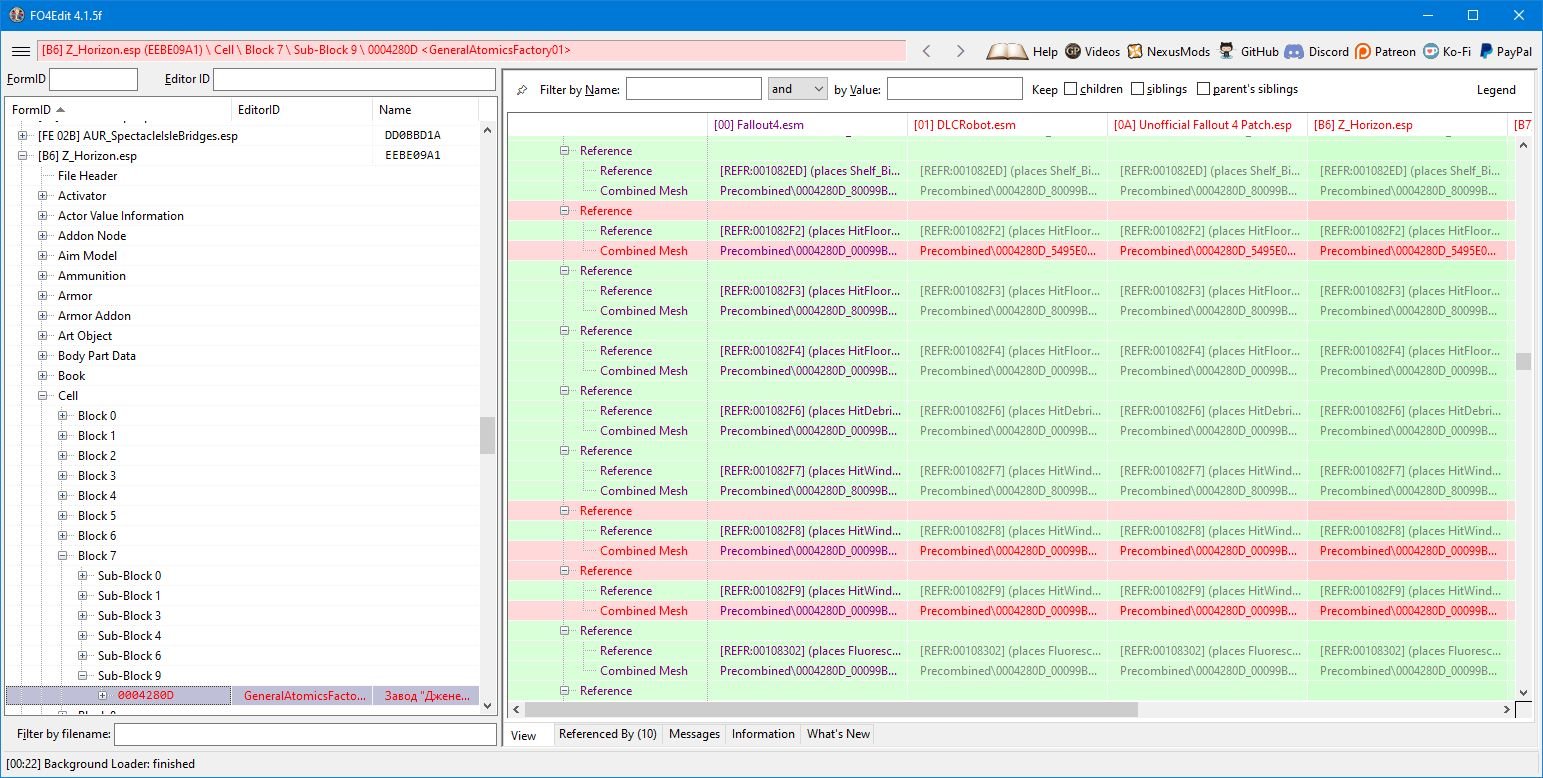Expand the Armor Addon tree node

click(x=43, y=316)
